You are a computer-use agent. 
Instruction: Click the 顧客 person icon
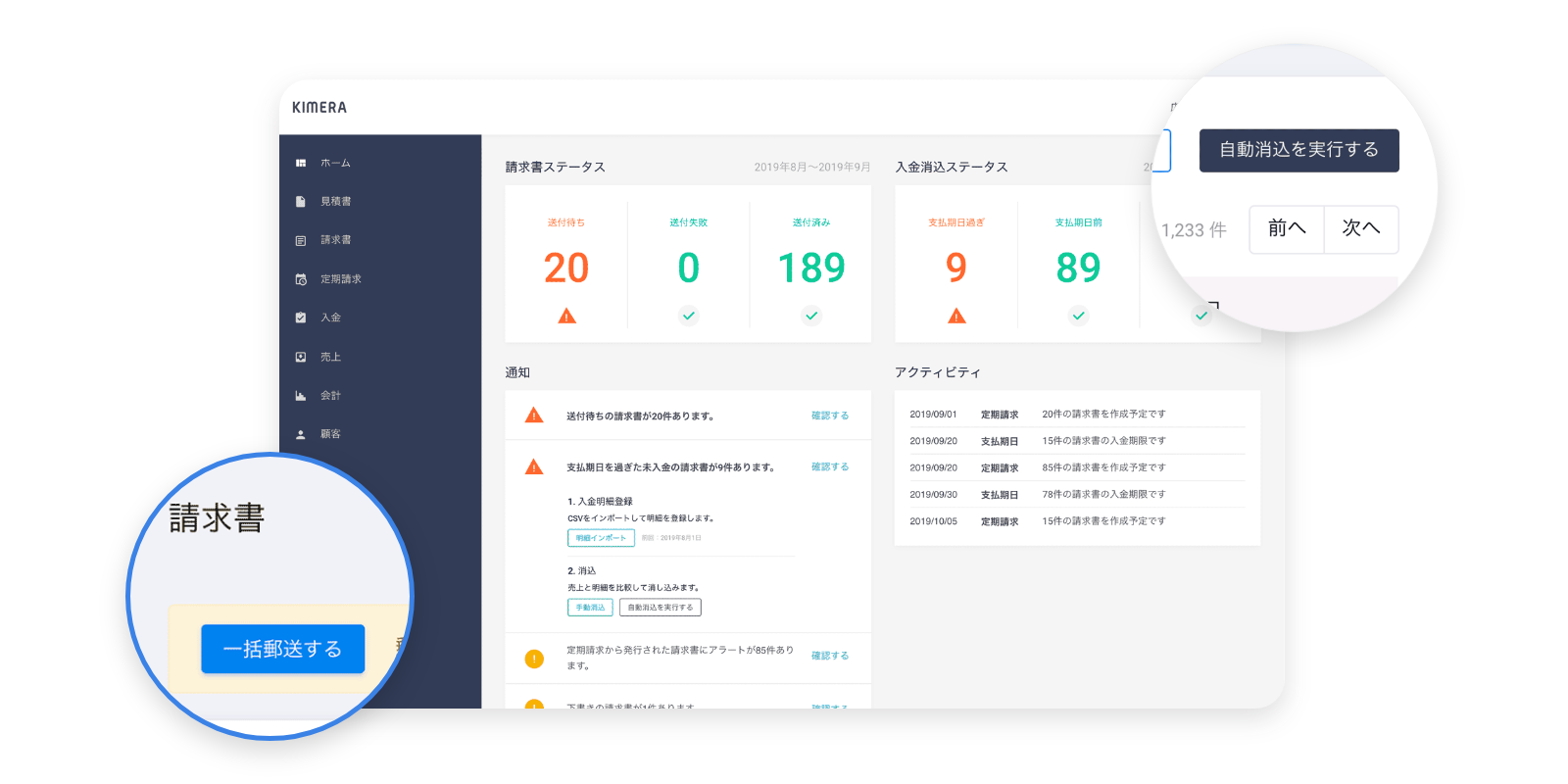point(301,434)
